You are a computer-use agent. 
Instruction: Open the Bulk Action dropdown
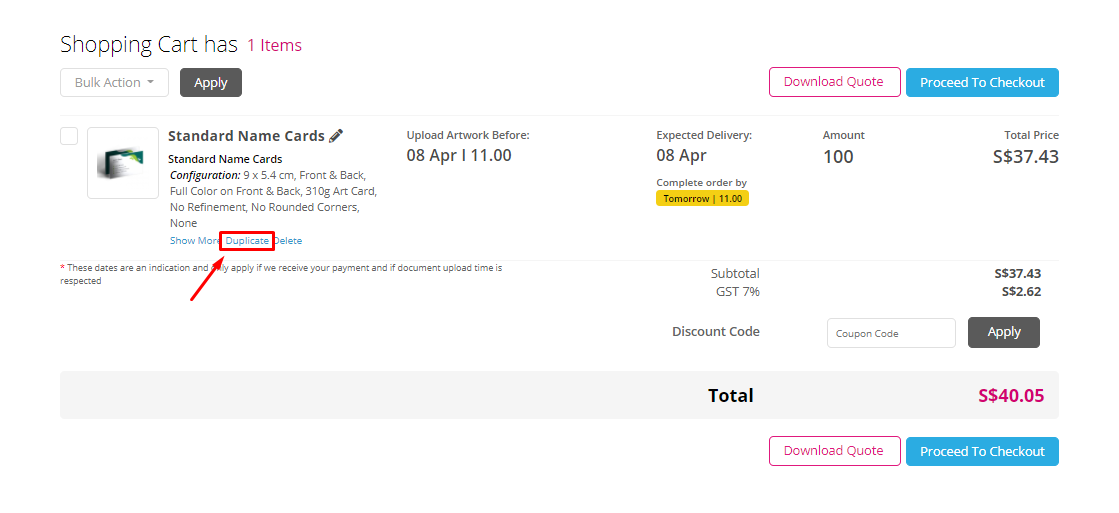pyautogui.click(x=114, y=83)
